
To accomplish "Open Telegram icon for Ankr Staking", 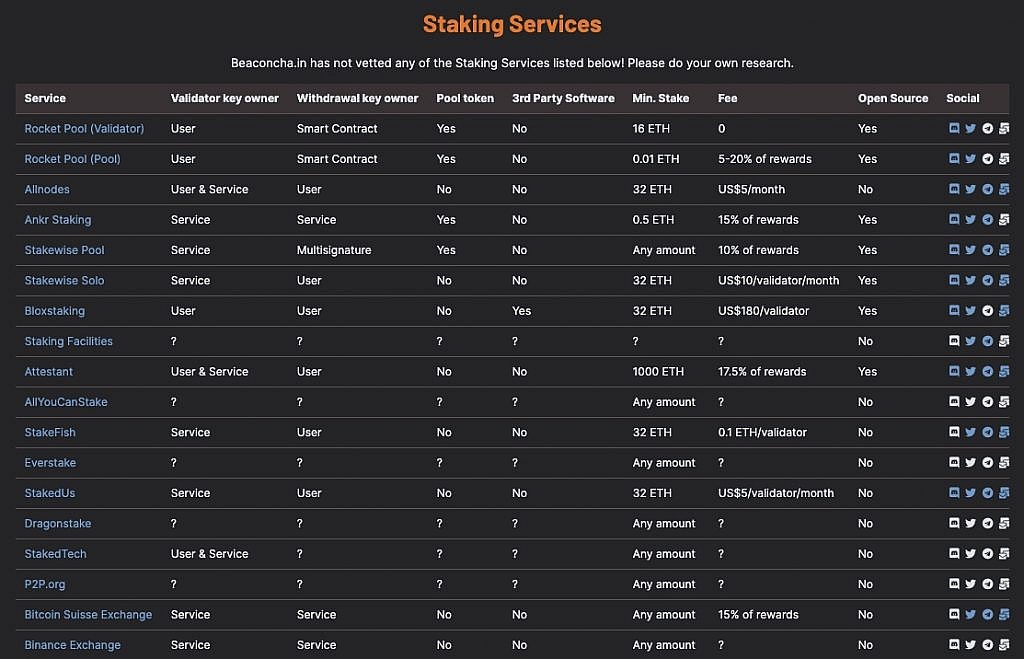I will click(987, 220).
